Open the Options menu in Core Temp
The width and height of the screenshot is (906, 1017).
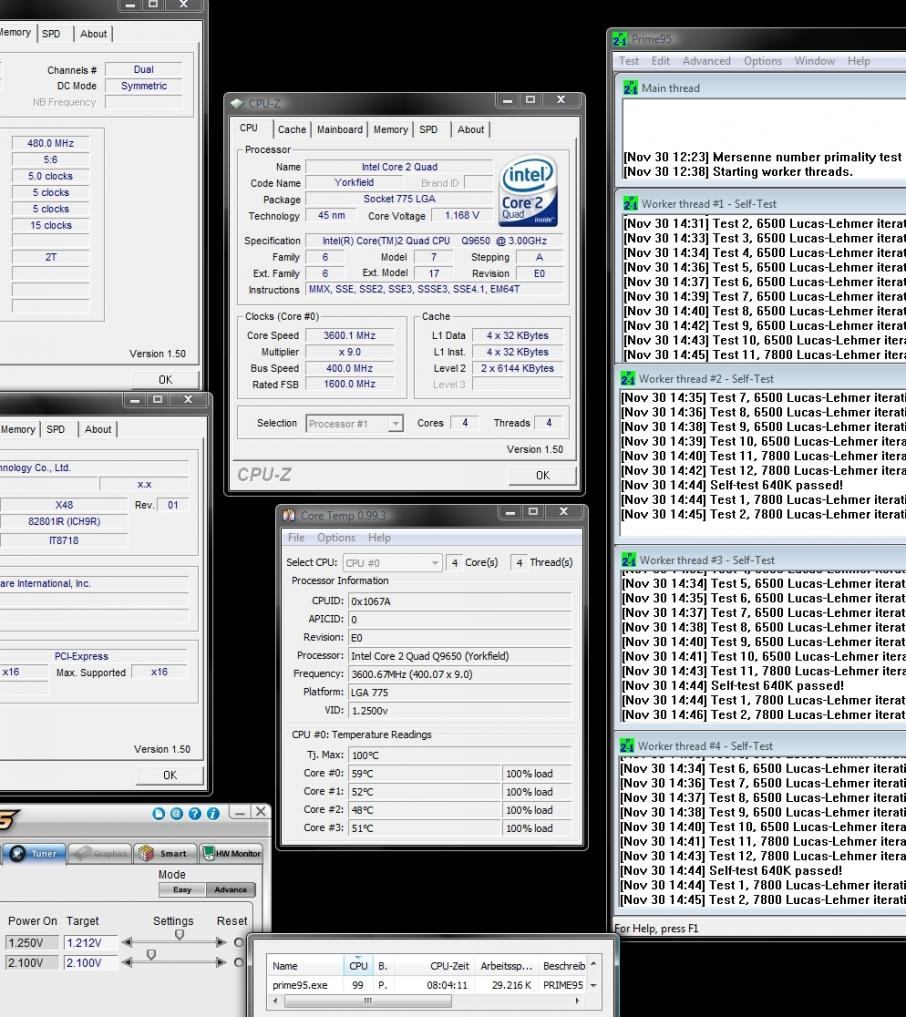pos(336,538)
